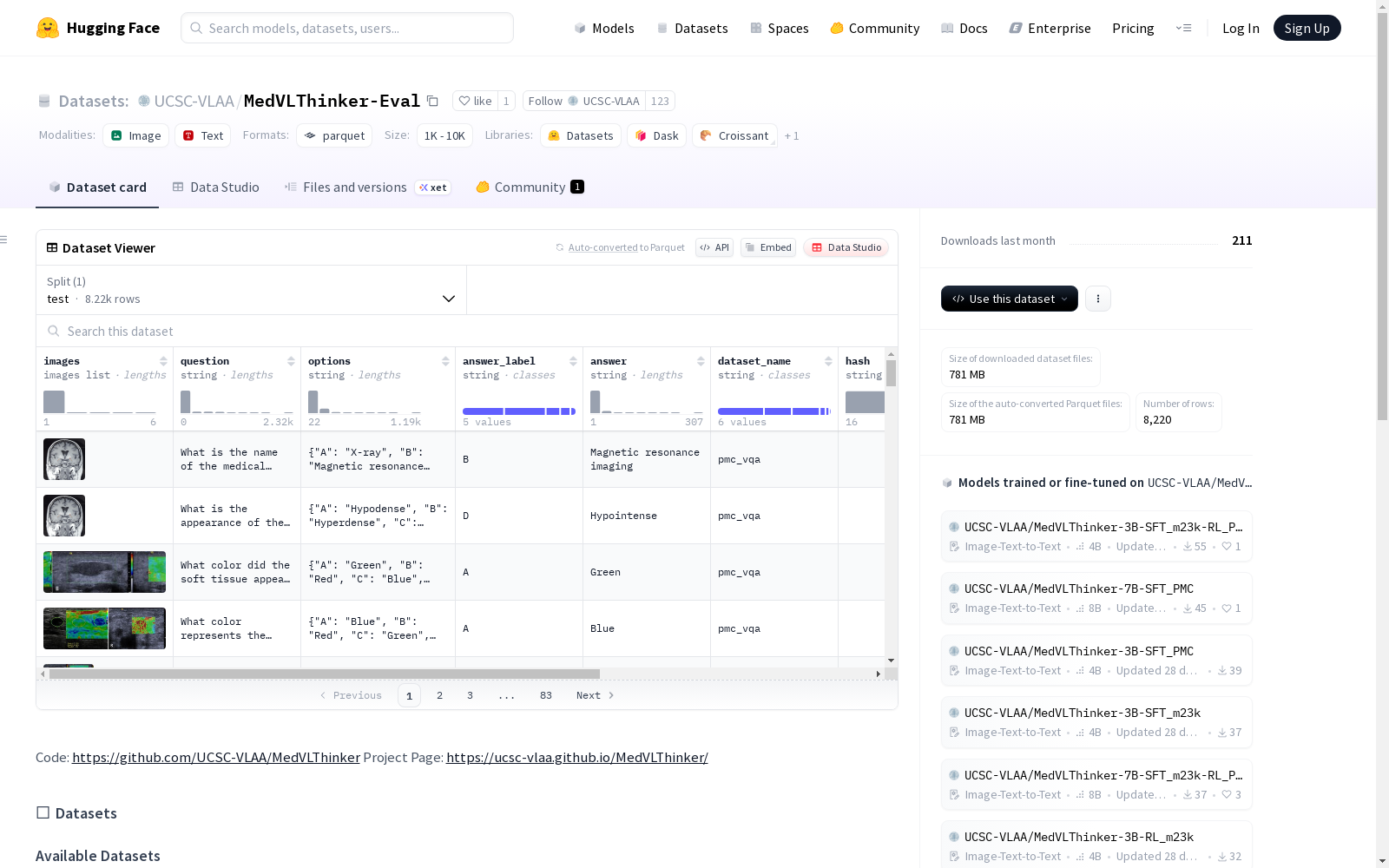Open the Models menu item
1389x868 pixels.
click(x=604, y=28)
